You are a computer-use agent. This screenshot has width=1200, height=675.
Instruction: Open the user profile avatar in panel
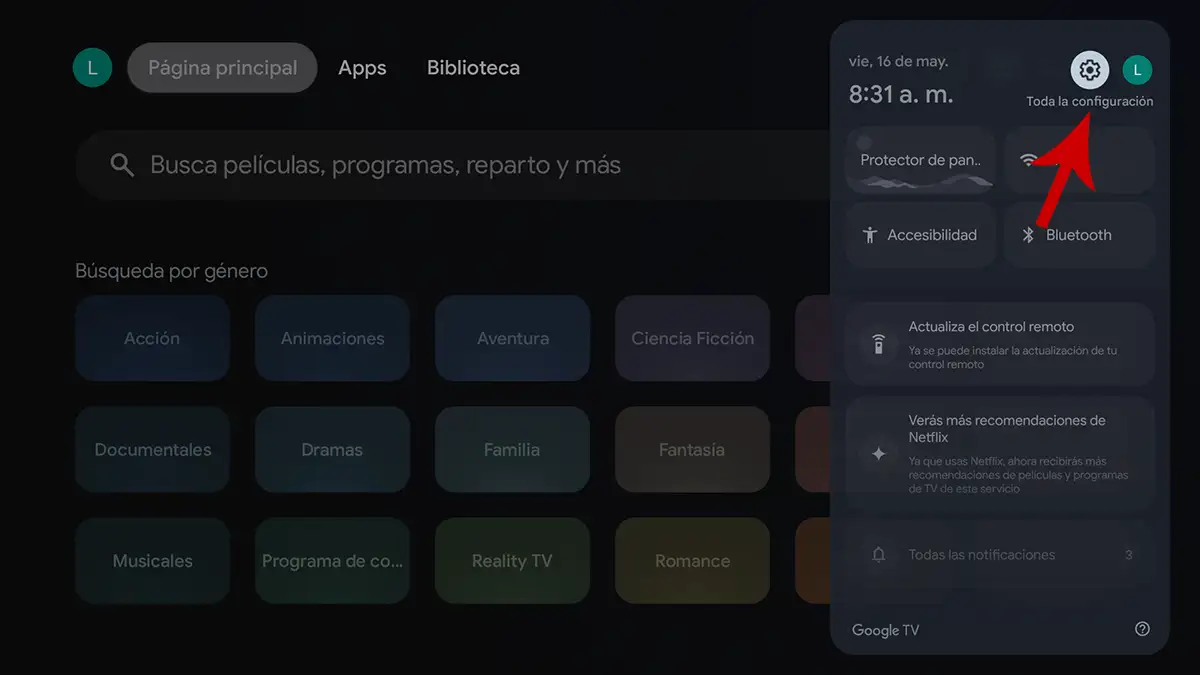(x=1137, y=70)
